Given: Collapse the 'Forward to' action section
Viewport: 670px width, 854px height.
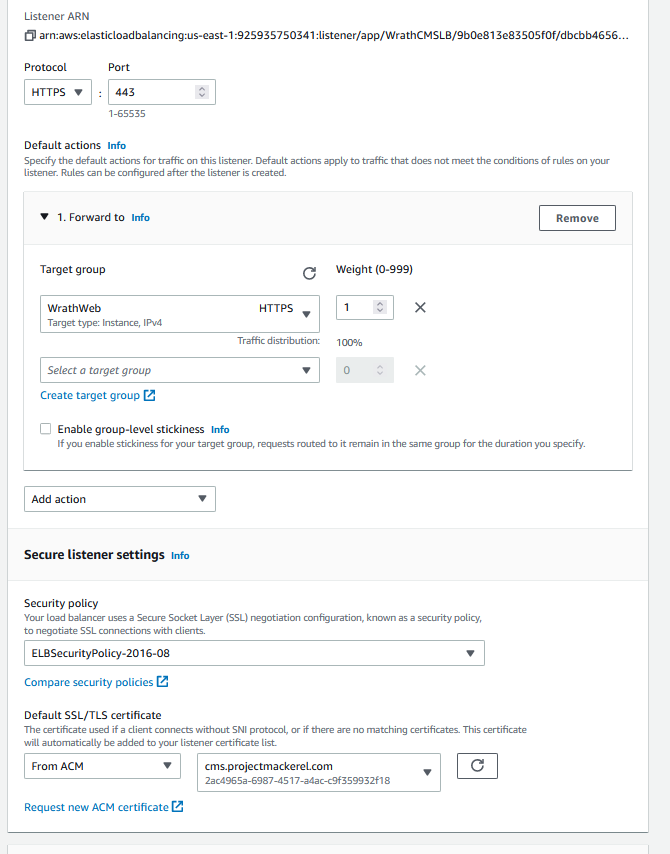Looking at the screenshot, I should [44, 217].
